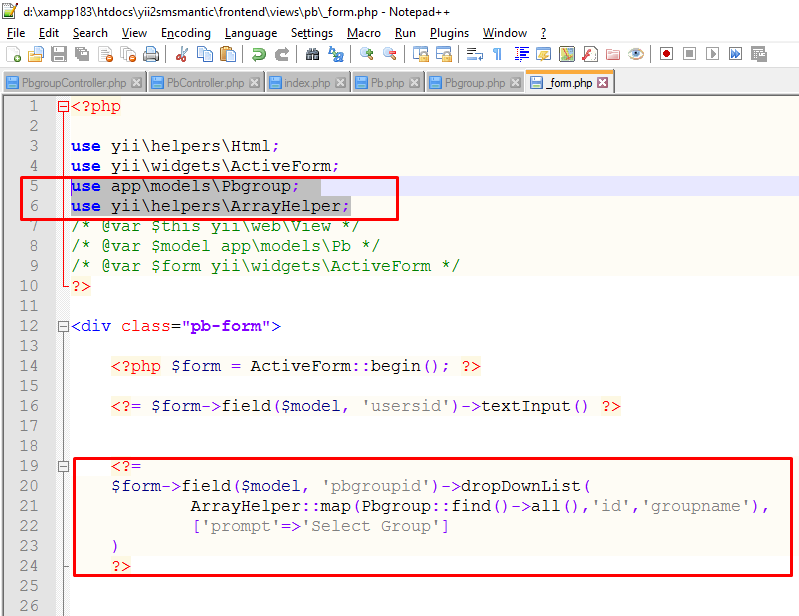The image size is (799, 616).
Task: Open the Macro menu
Action: tap(363, 33)
